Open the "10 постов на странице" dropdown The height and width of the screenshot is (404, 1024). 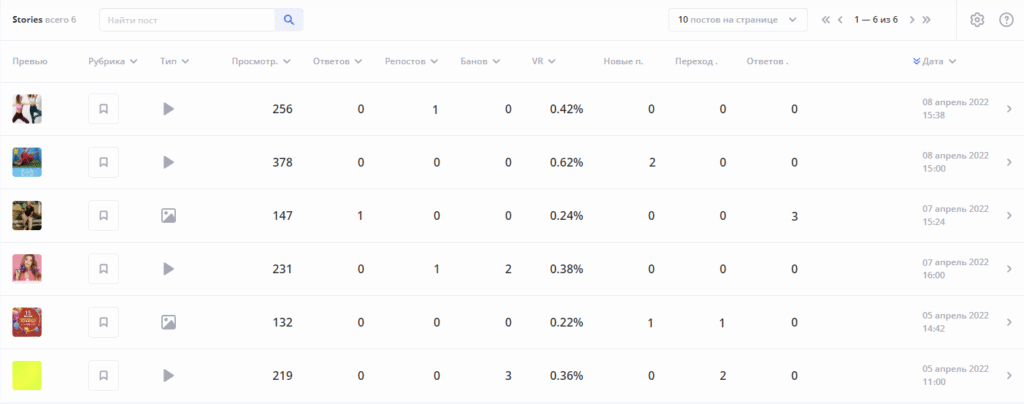pos(738,19)
